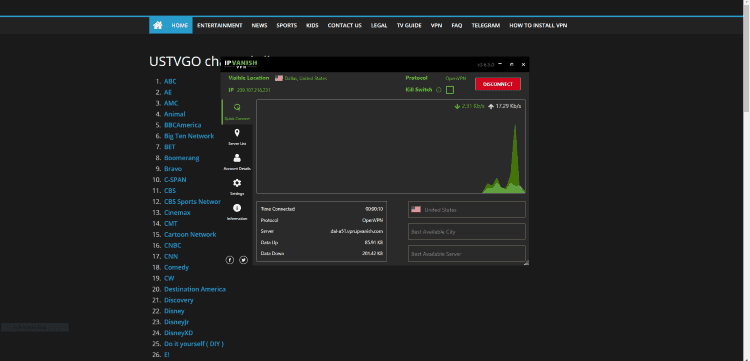The width and height of the screenshot is (750, 361).
Task: Open the CMT channel link
Action: (171, 224)
